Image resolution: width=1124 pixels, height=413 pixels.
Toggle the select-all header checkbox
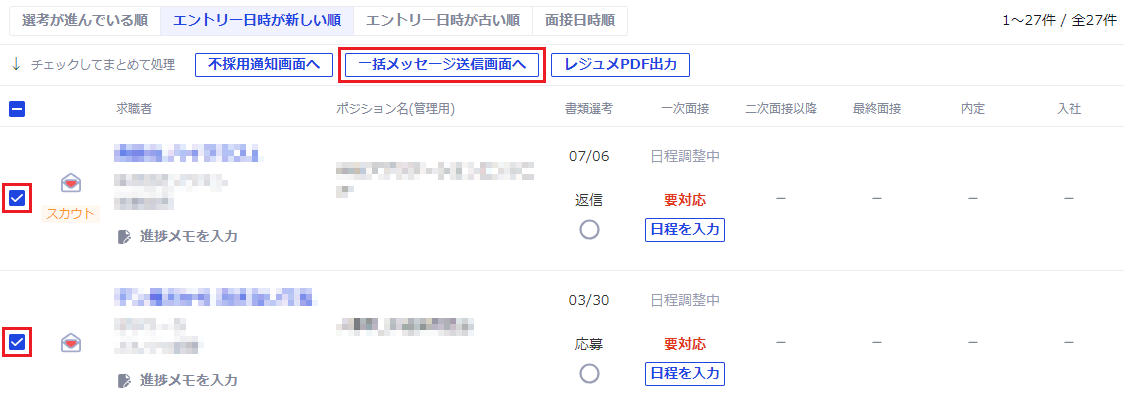pos(17,108)
